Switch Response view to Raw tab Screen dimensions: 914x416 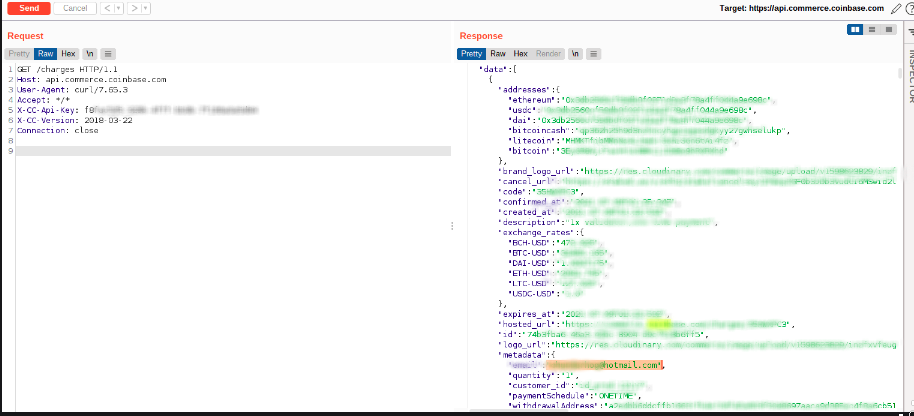(x=498, y=54)
